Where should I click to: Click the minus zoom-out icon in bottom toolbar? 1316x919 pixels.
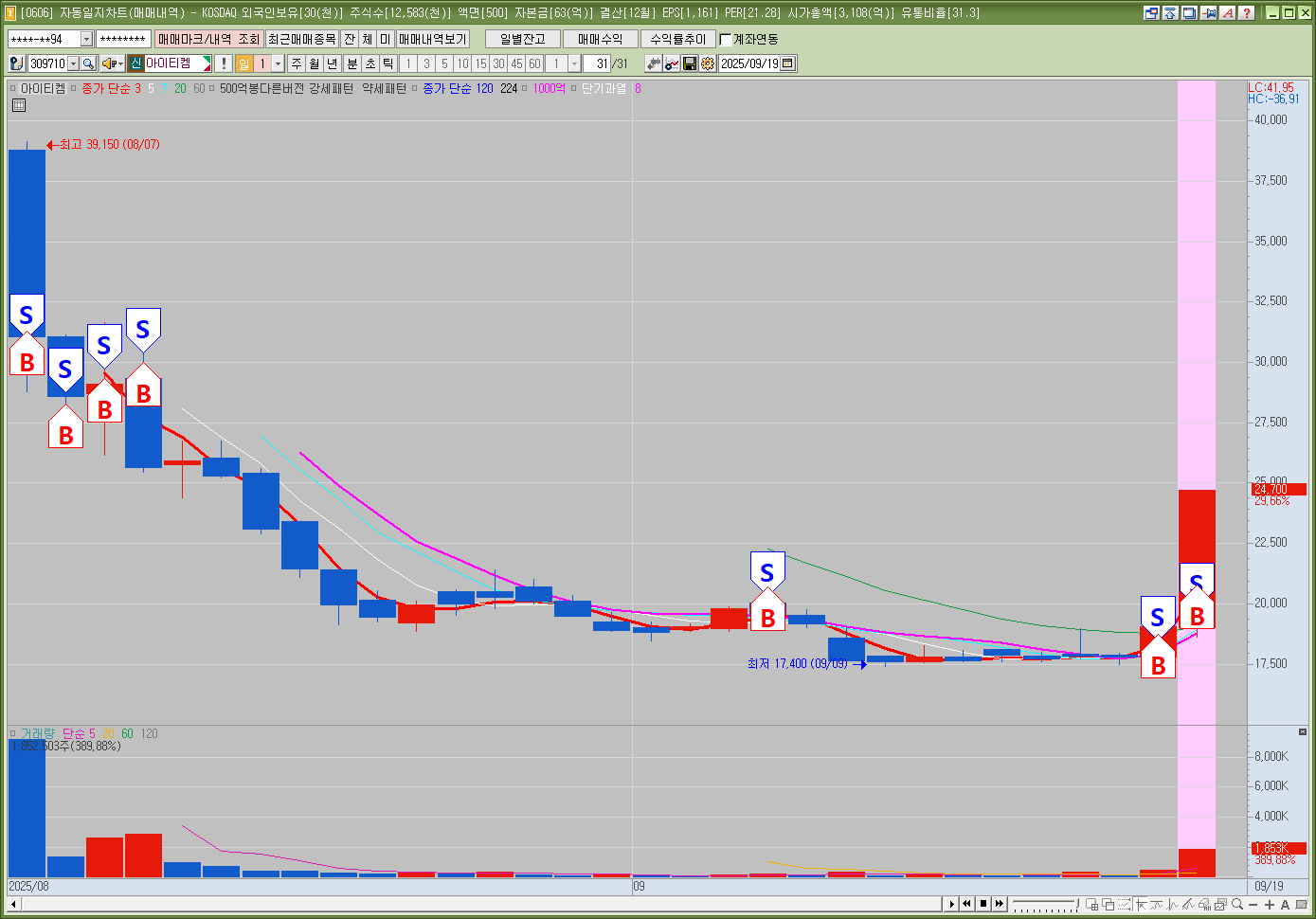(x=1253, y=904)
